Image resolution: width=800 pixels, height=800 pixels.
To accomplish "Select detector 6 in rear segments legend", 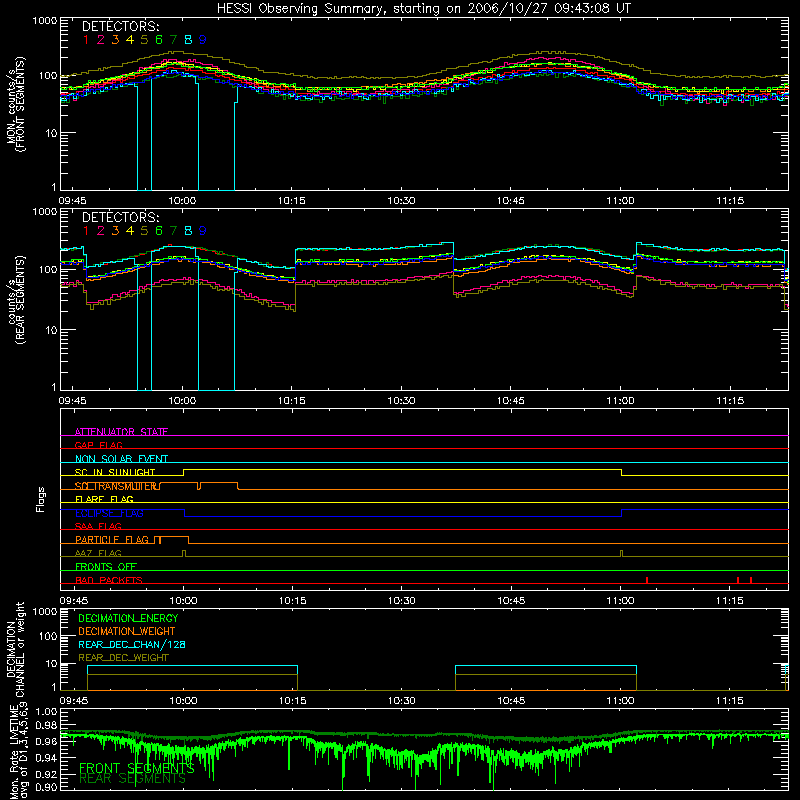I will click(x=159, y=231).
